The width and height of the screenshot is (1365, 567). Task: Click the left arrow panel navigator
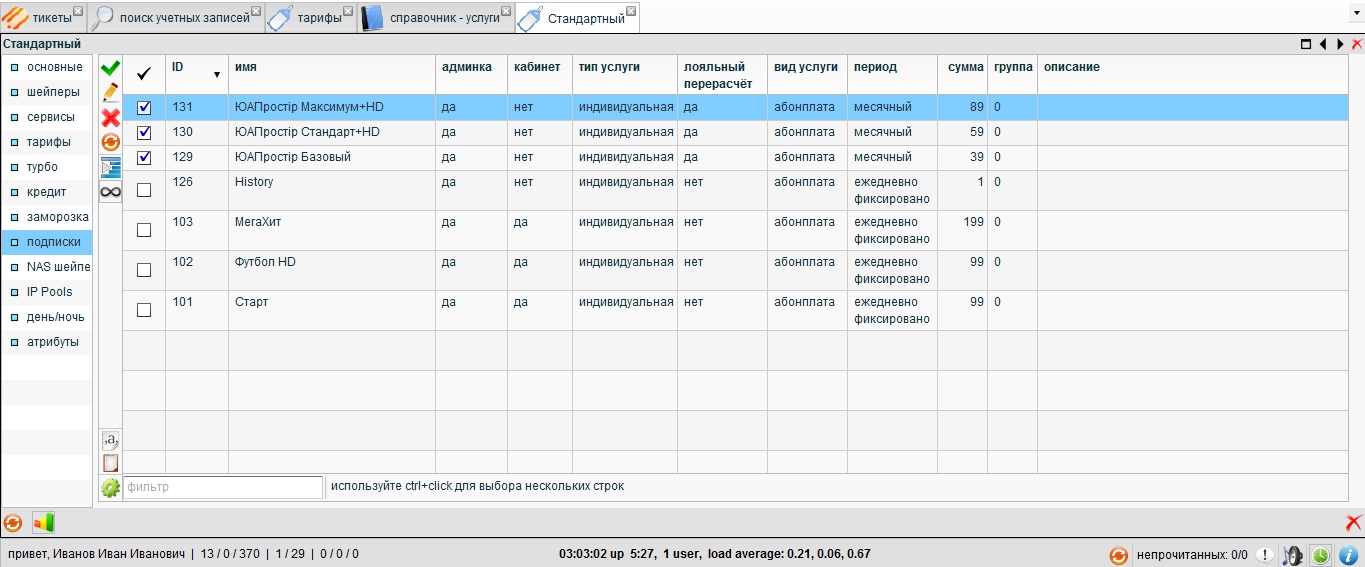click(1323, 45)
